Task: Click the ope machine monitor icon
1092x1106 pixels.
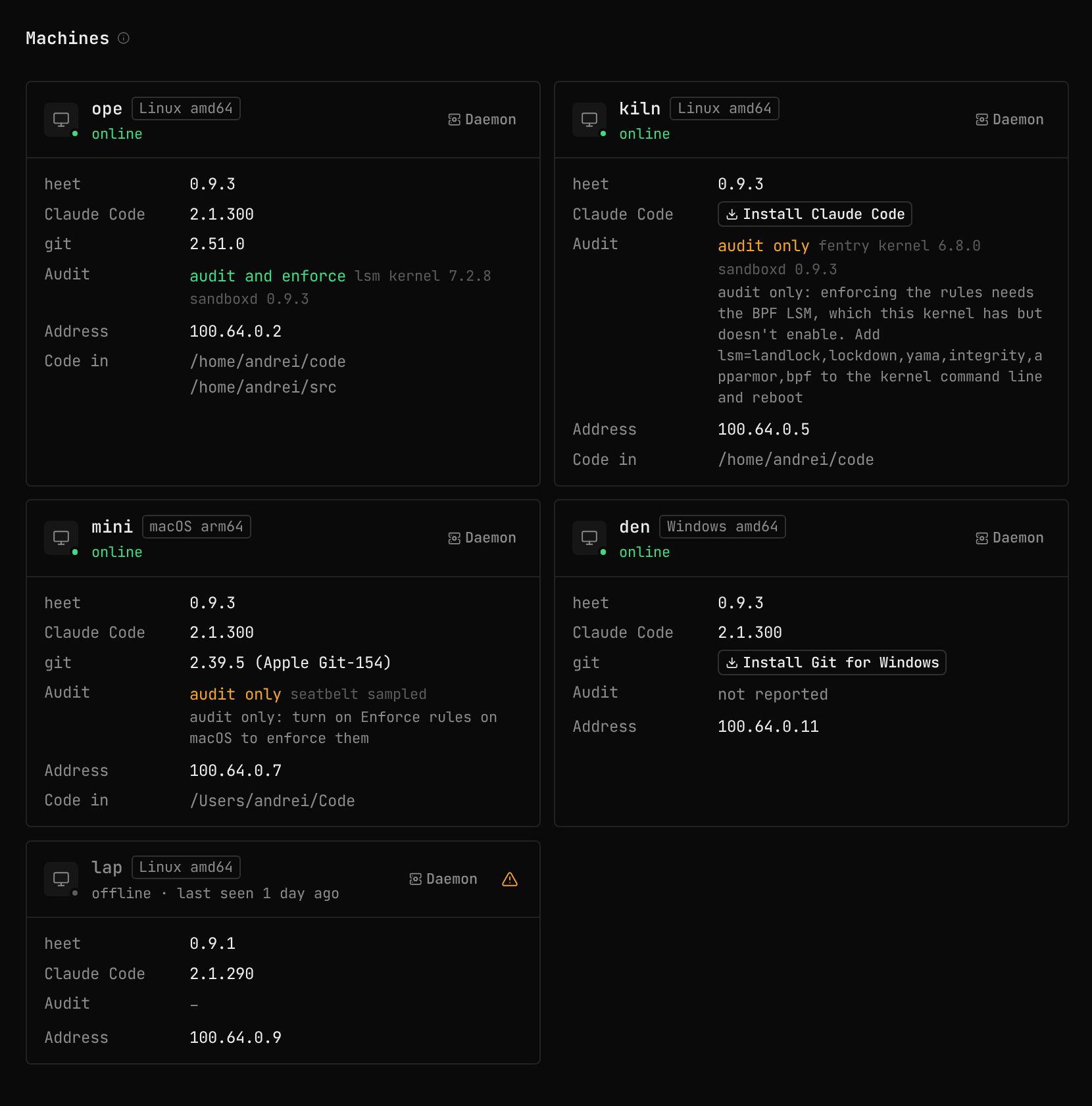Action: (x=61, y=120)
